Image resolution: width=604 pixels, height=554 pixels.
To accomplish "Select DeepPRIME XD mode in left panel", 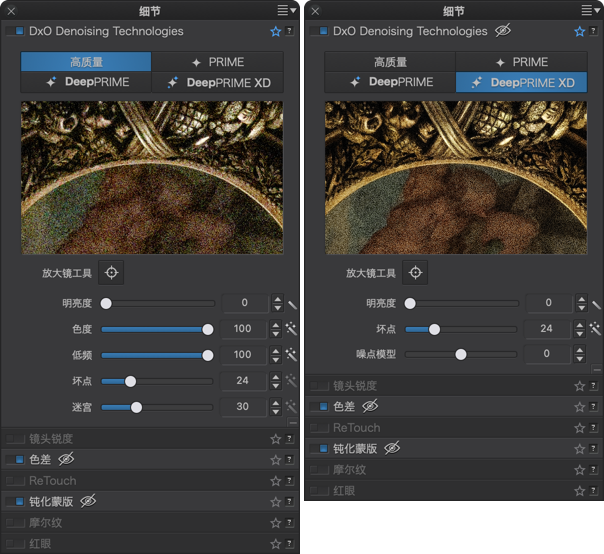I will click(x=218, y=82).
